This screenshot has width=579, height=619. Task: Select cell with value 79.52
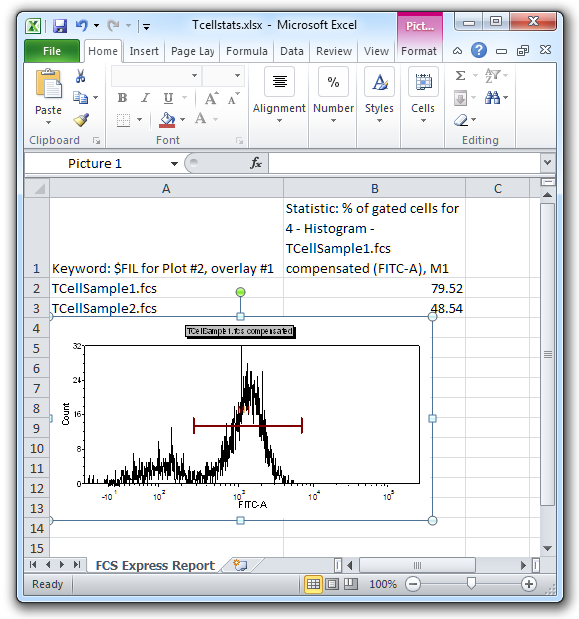374,288
